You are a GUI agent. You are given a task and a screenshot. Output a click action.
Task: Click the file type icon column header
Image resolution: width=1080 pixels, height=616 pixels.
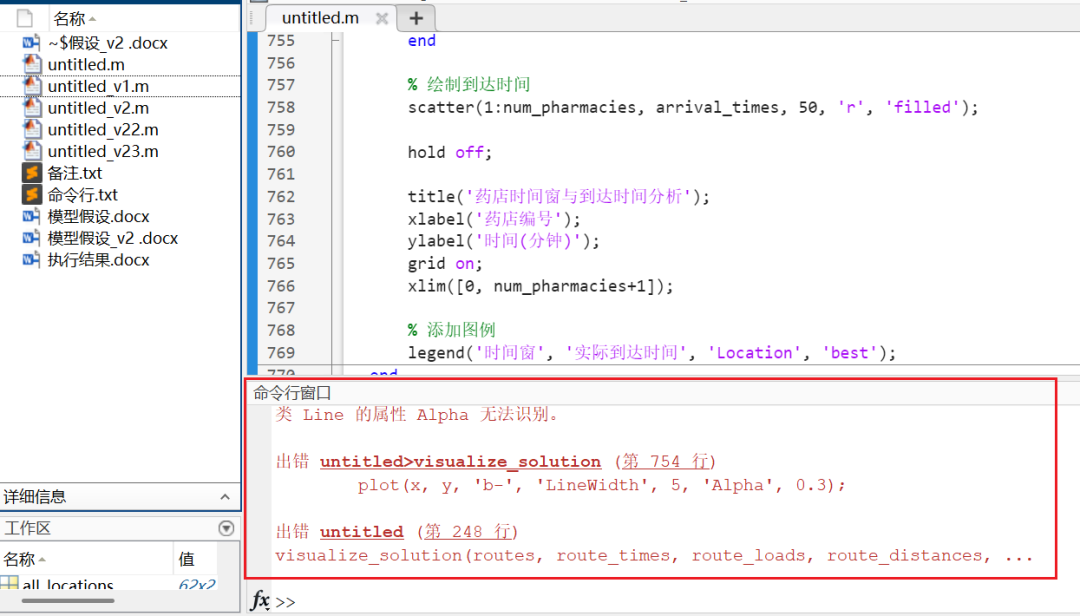click(25, 19)
